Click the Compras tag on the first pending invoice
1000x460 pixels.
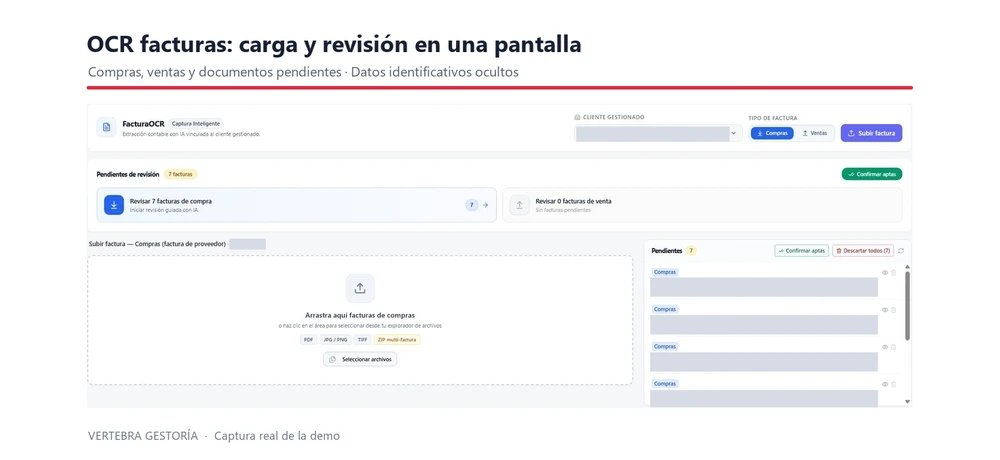[665, 272]
